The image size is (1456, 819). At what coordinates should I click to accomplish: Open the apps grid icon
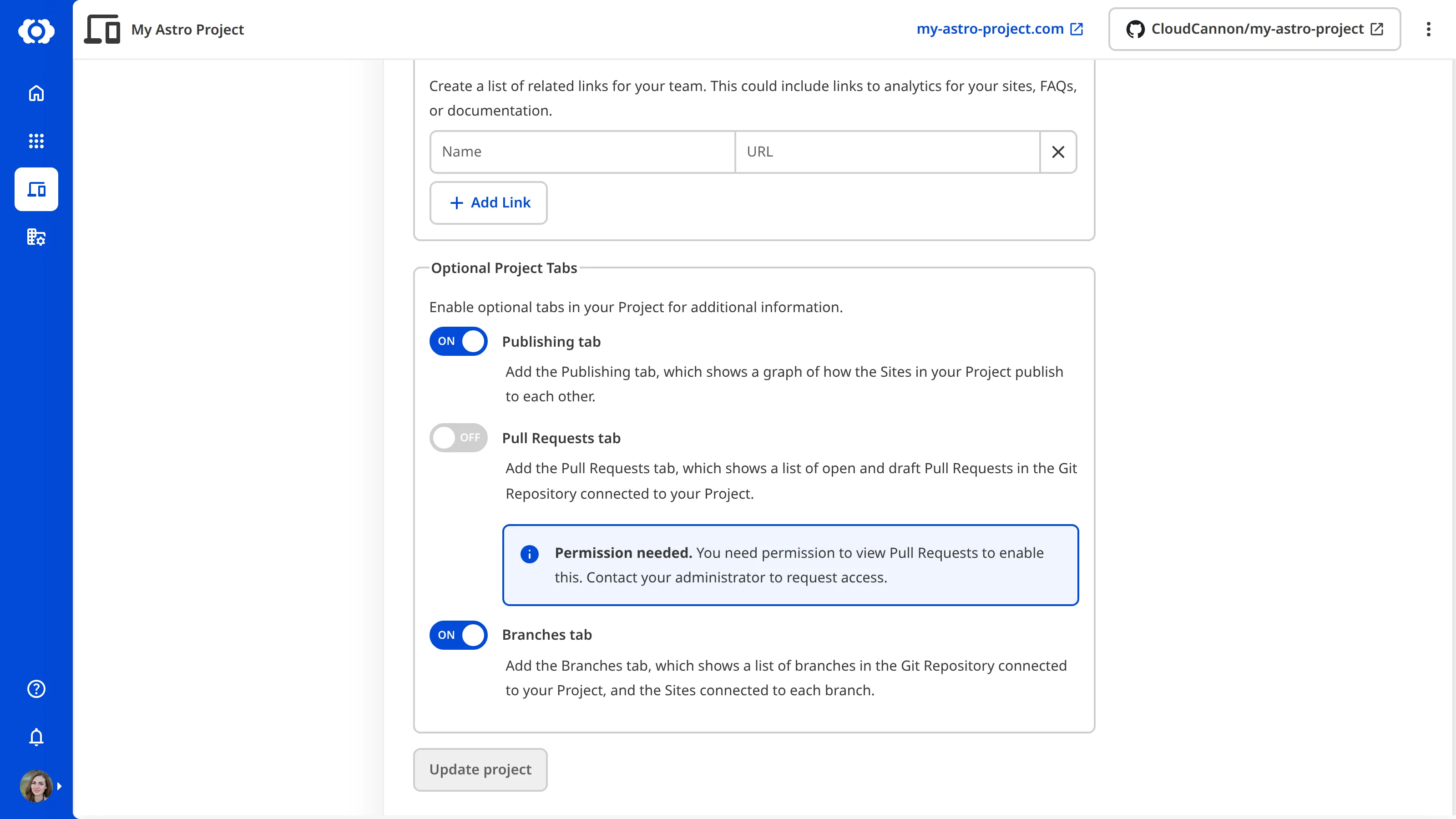[36, 142]
